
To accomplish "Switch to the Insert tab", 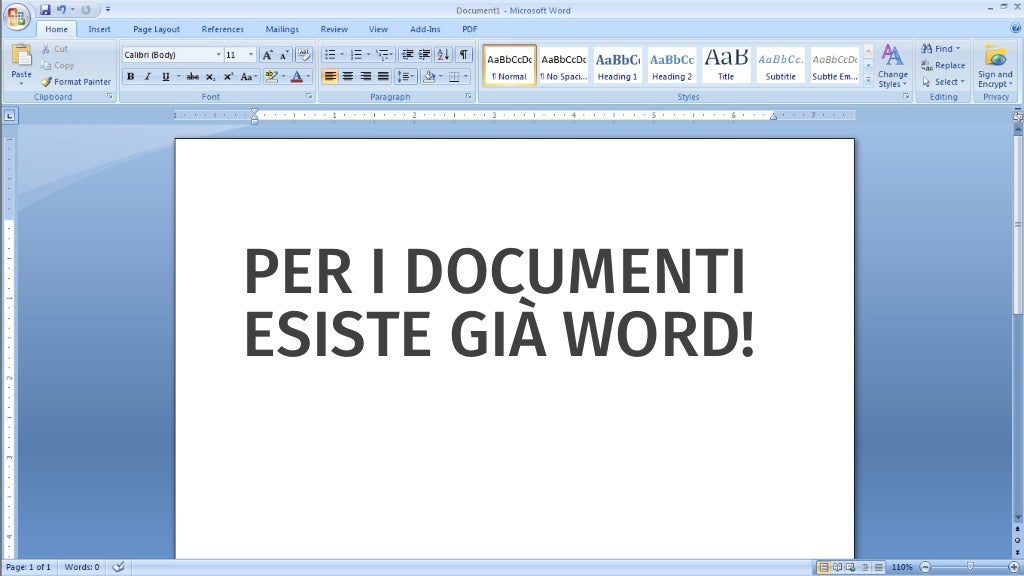I will click(99, 29).
